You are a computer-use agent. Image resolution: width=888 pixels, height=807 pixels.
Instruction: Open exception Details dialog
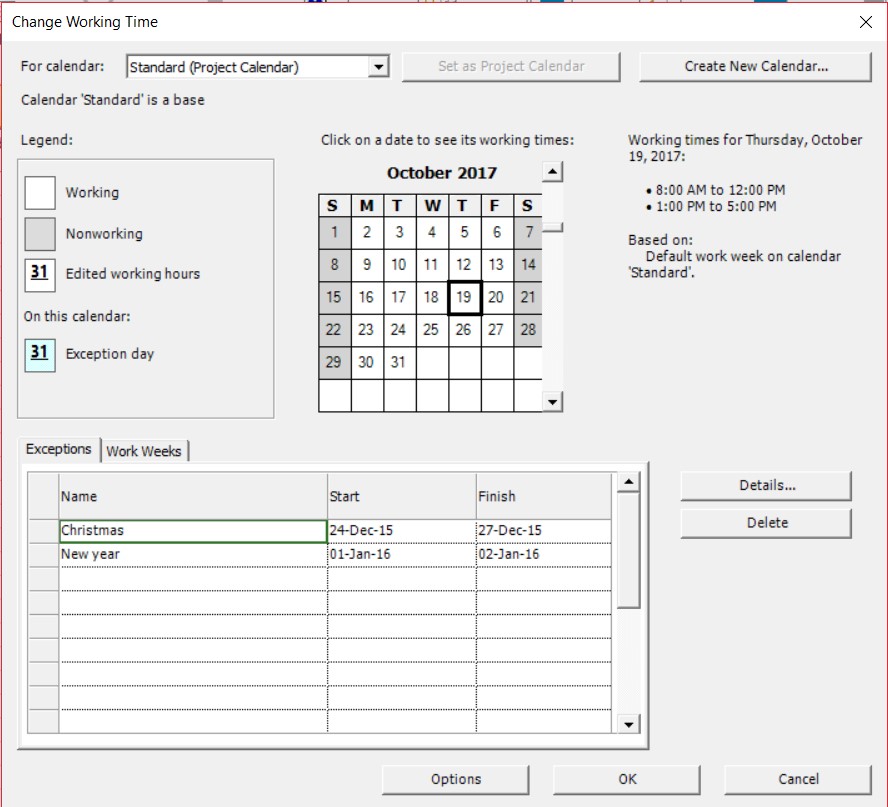click(x=766, y=486)
